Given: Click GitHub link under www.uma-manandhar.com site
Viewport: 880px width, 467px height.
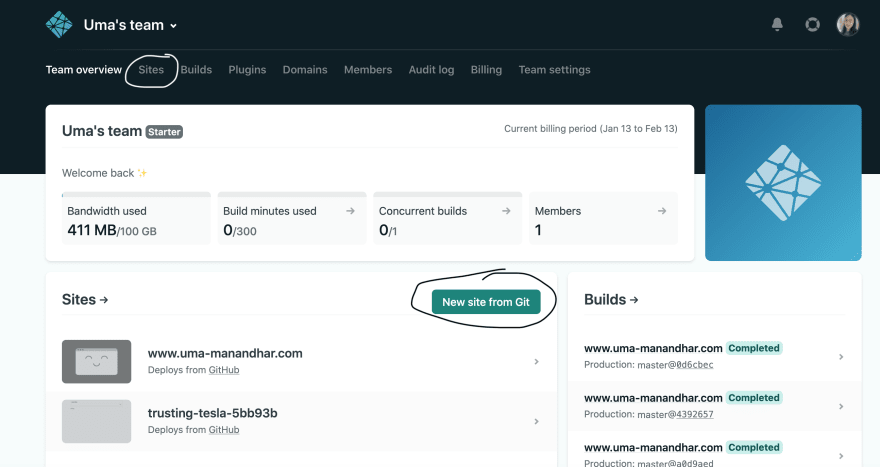Looking at the screenshot, I should tap(224, 370).
